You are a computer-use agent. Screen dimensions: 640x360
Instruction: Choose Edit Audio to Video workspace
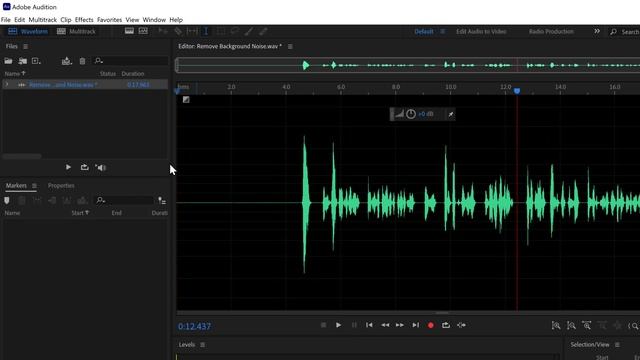tap(481, 31)
